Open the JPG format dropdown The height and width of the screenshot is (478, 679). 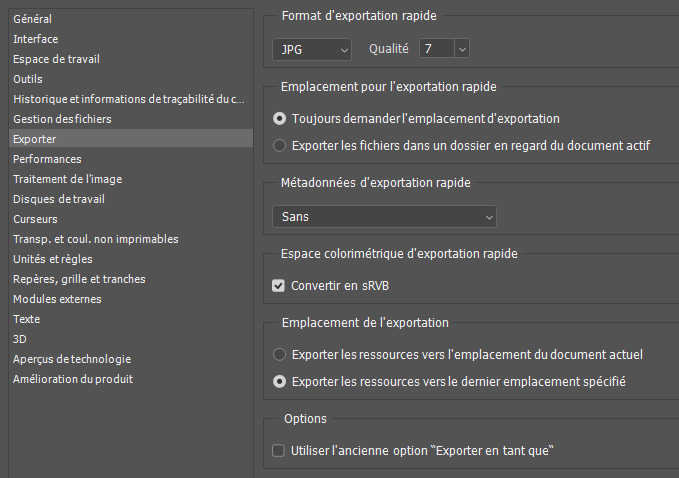pos(312,48)
